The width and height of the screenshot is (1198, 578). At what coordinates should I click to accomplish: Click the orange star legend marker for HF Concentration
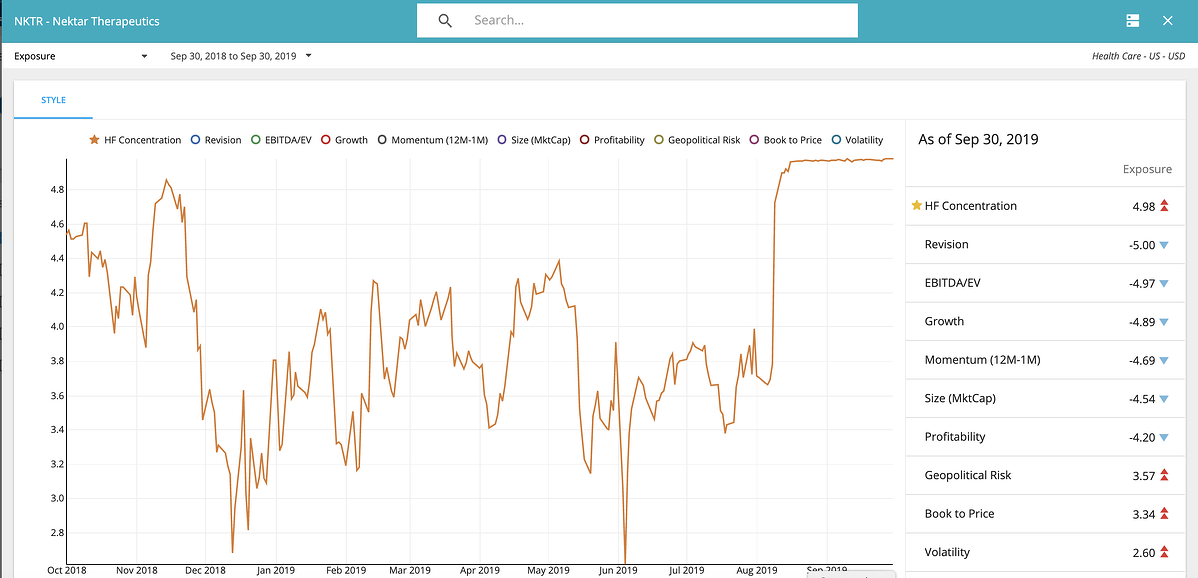click(x=95, y=140)
